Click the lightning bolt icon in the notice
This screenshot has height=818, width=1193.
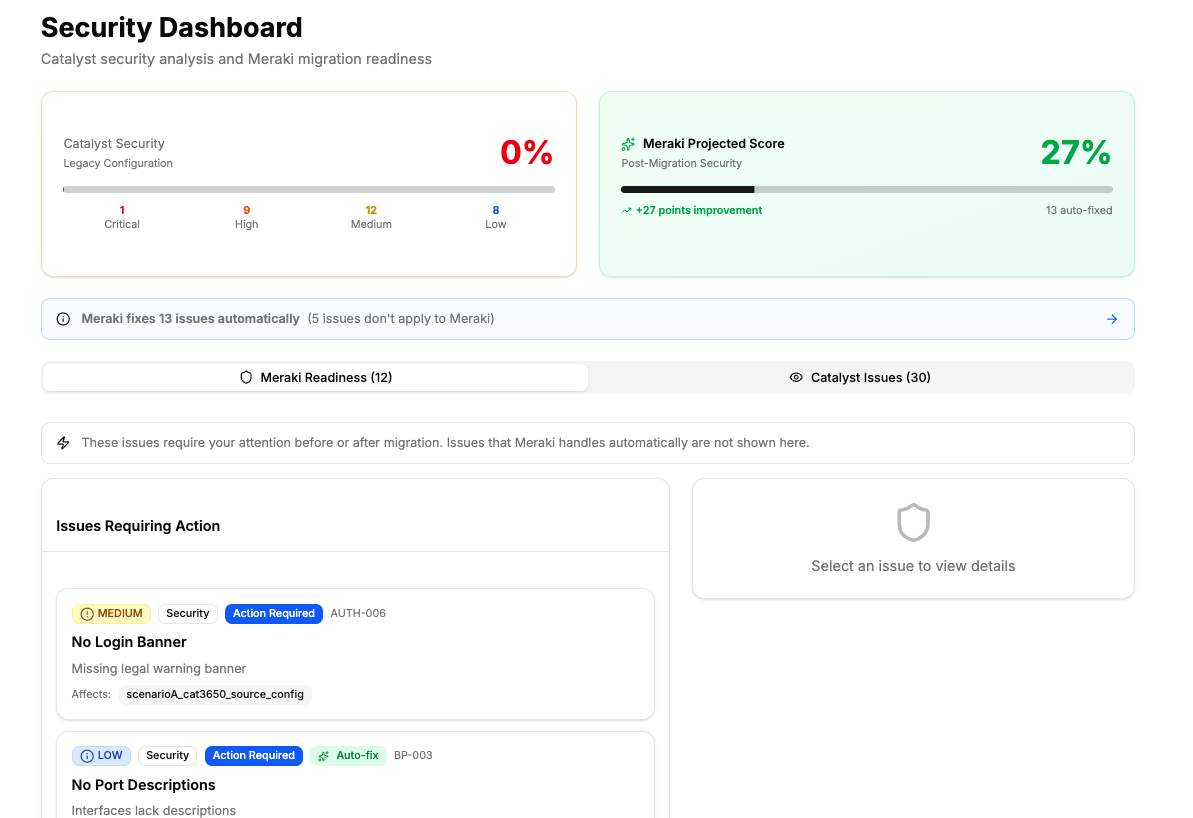[x=63, y=443]
